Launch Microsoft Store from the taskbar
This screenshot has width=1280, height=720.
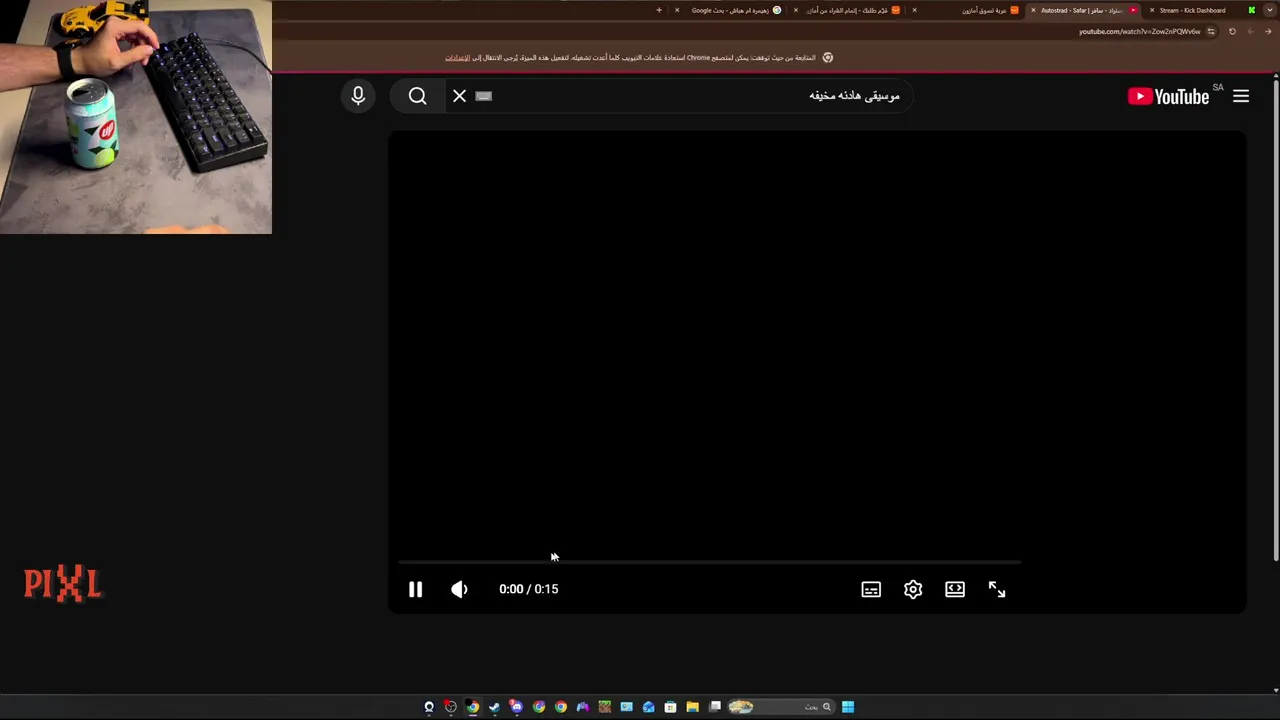(x=670, y=707)
